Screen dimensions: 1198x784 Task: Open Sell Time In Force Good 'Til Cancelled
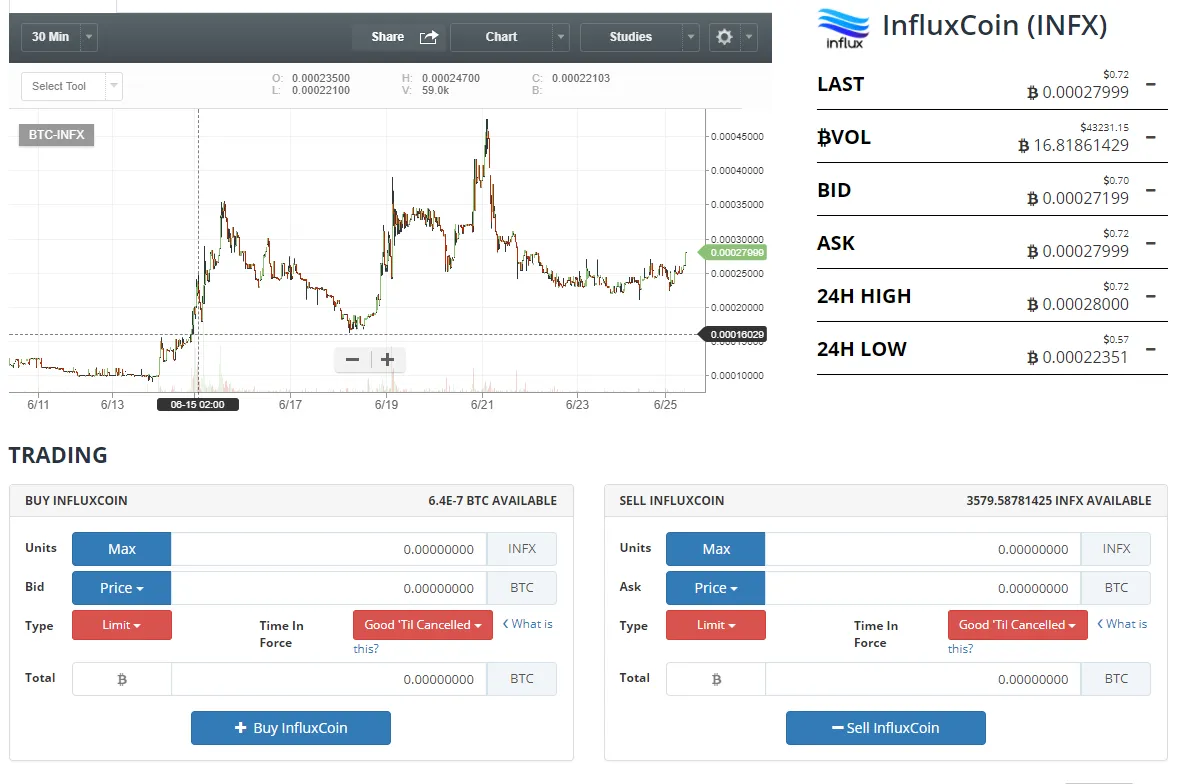coord(1018,625)
